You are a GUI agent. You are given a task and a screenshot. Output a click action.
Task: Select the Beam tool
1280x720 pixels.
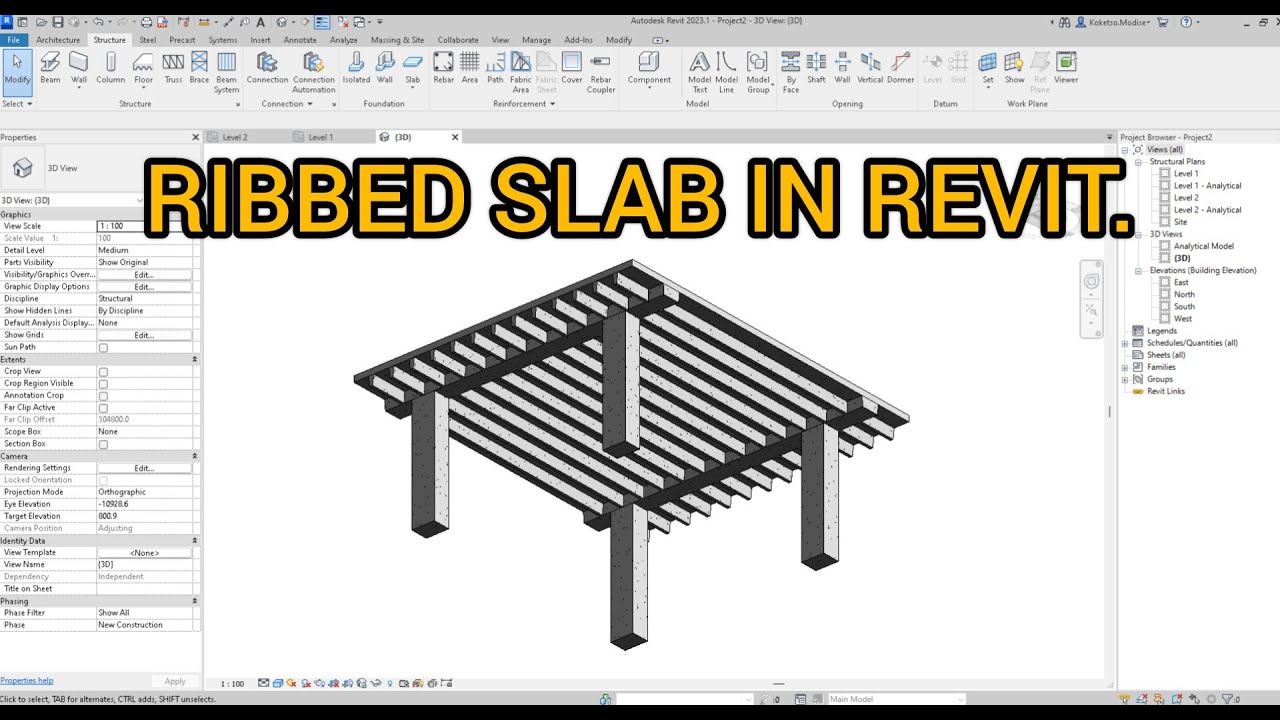pos(50,67)
